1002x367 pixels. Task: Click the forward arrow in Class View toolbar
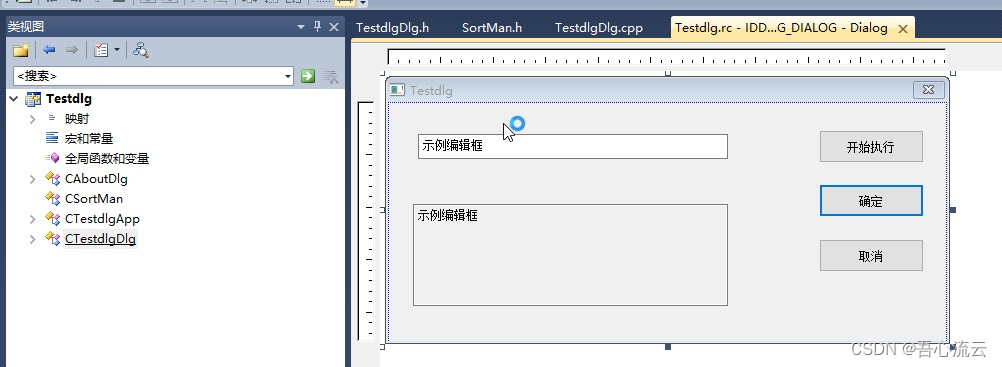pyautogui.click(x=72, y=51)
